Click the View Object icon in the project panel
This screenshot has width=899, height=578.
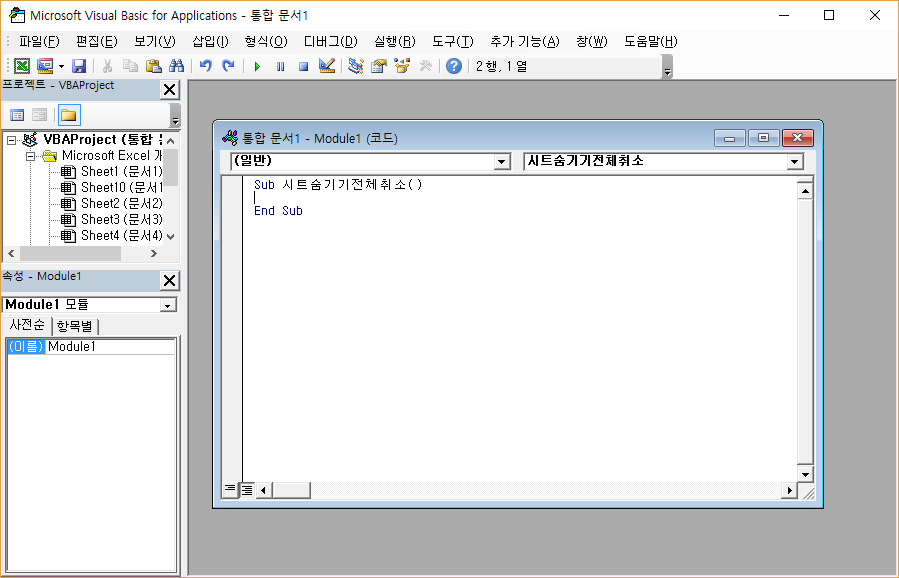39,115
